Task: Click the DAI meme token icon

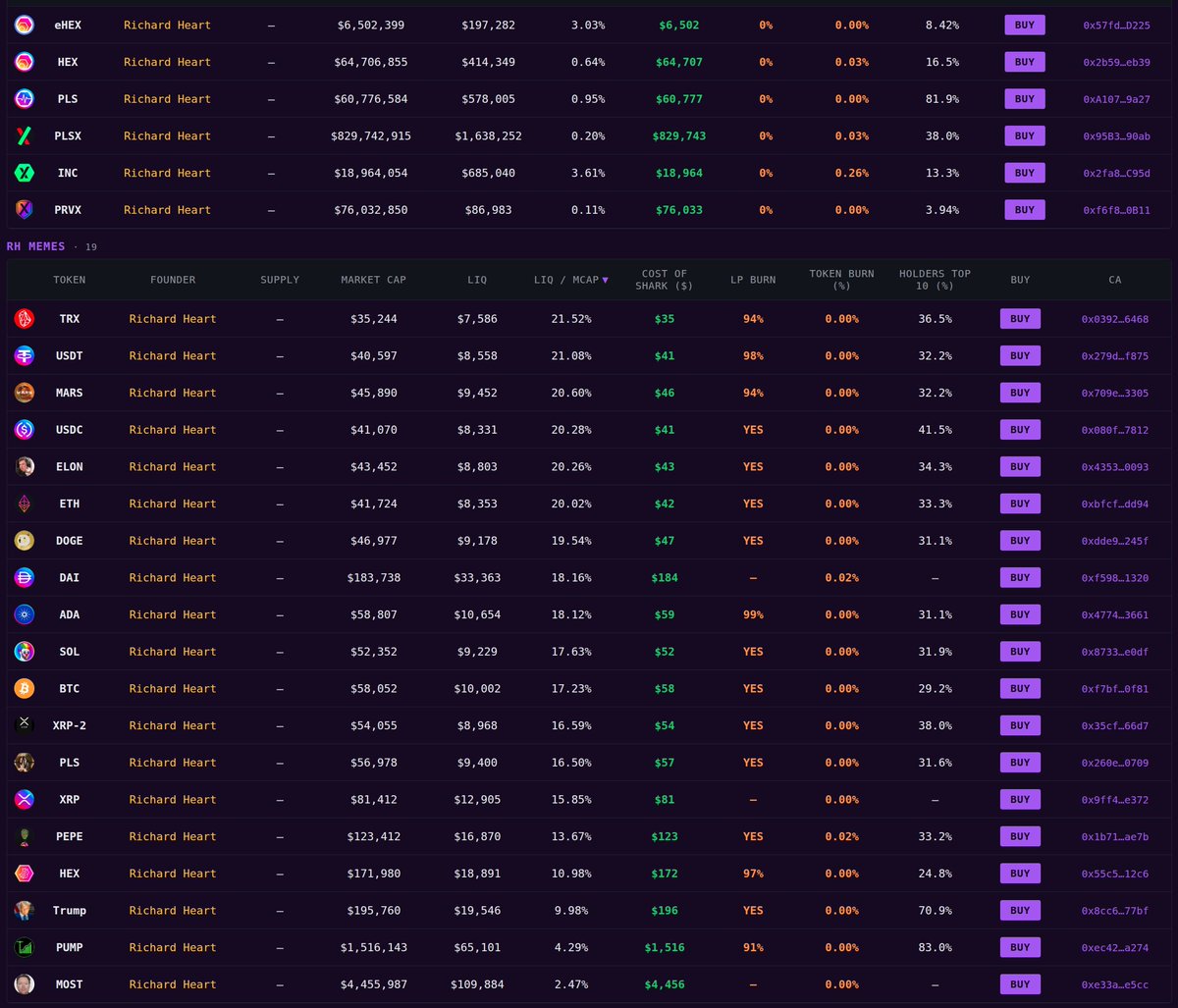Action: (x=25, y=578)
